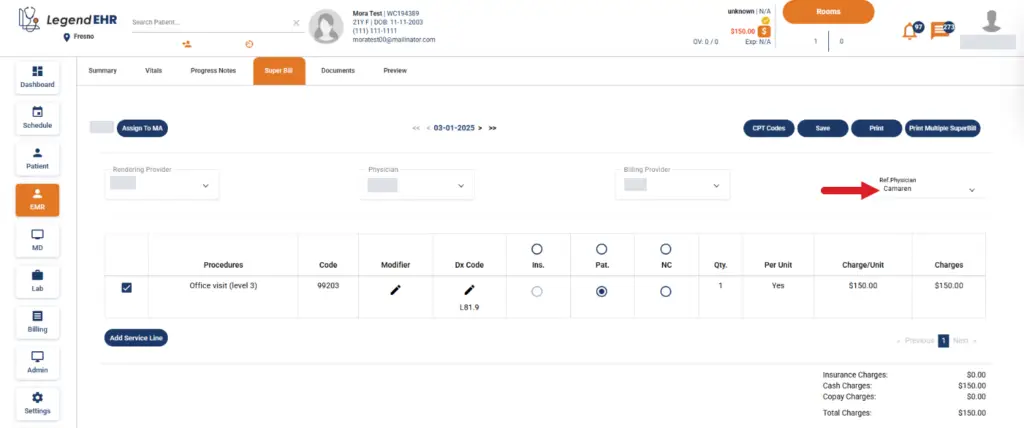Open the Billing Provider dropdown

[x=715, y=185]
